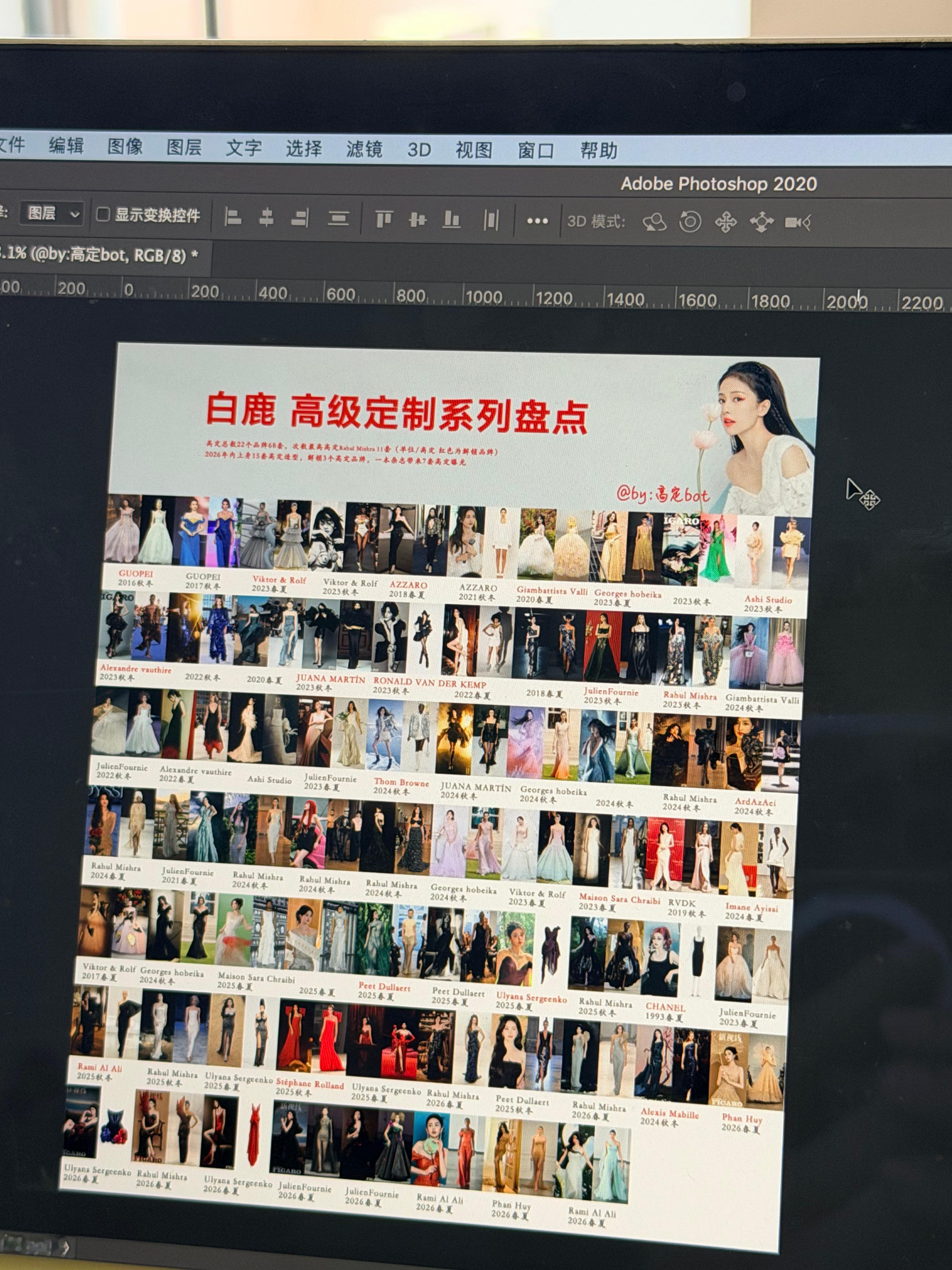Screen dimensions: 952x1270
Task: Click the Stéphane Rolland 2025秋冬 label
Action: [310, 1087]
